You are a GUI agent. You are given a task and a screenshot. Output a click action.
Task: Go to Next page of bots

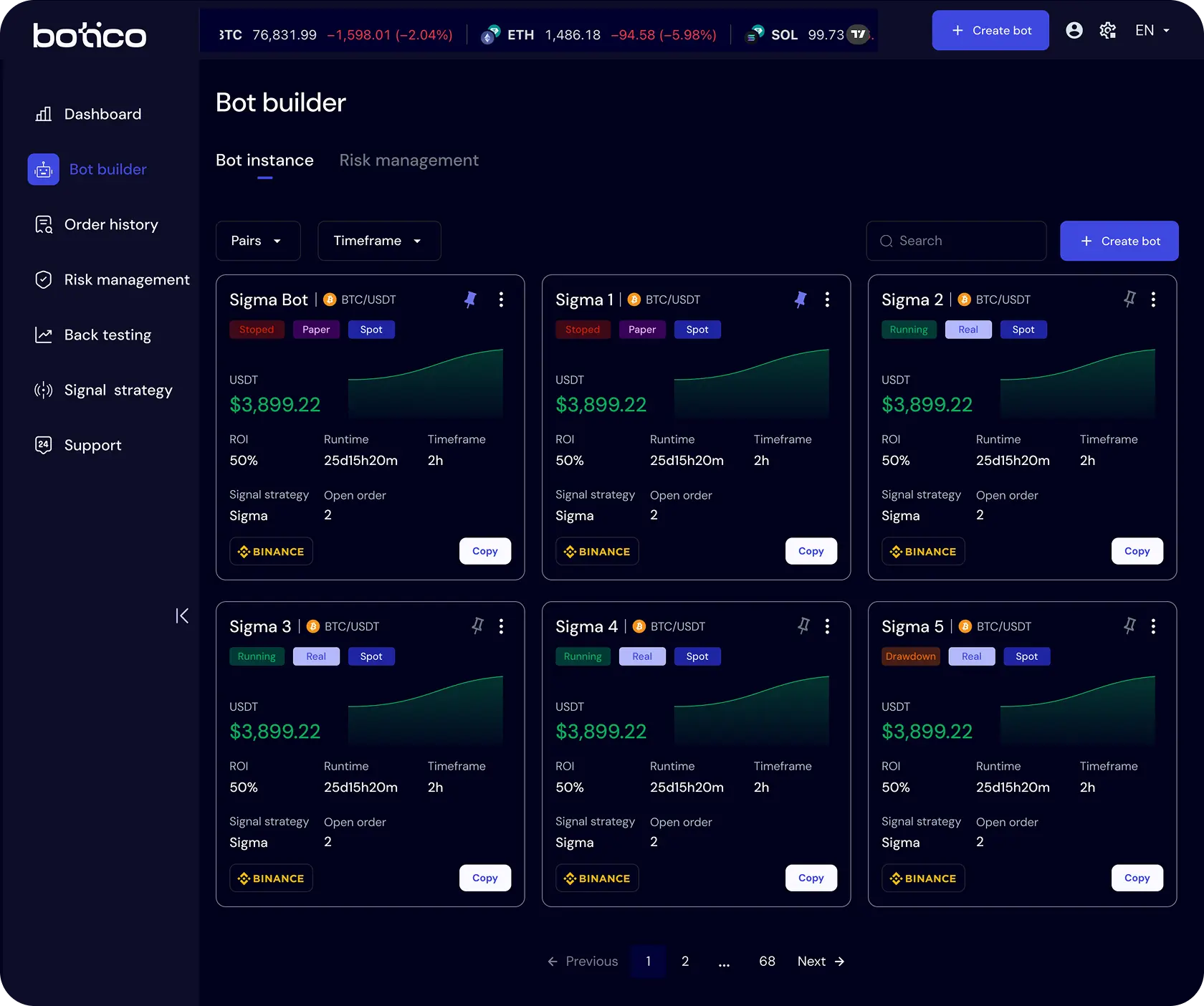[x=821, y=961]
